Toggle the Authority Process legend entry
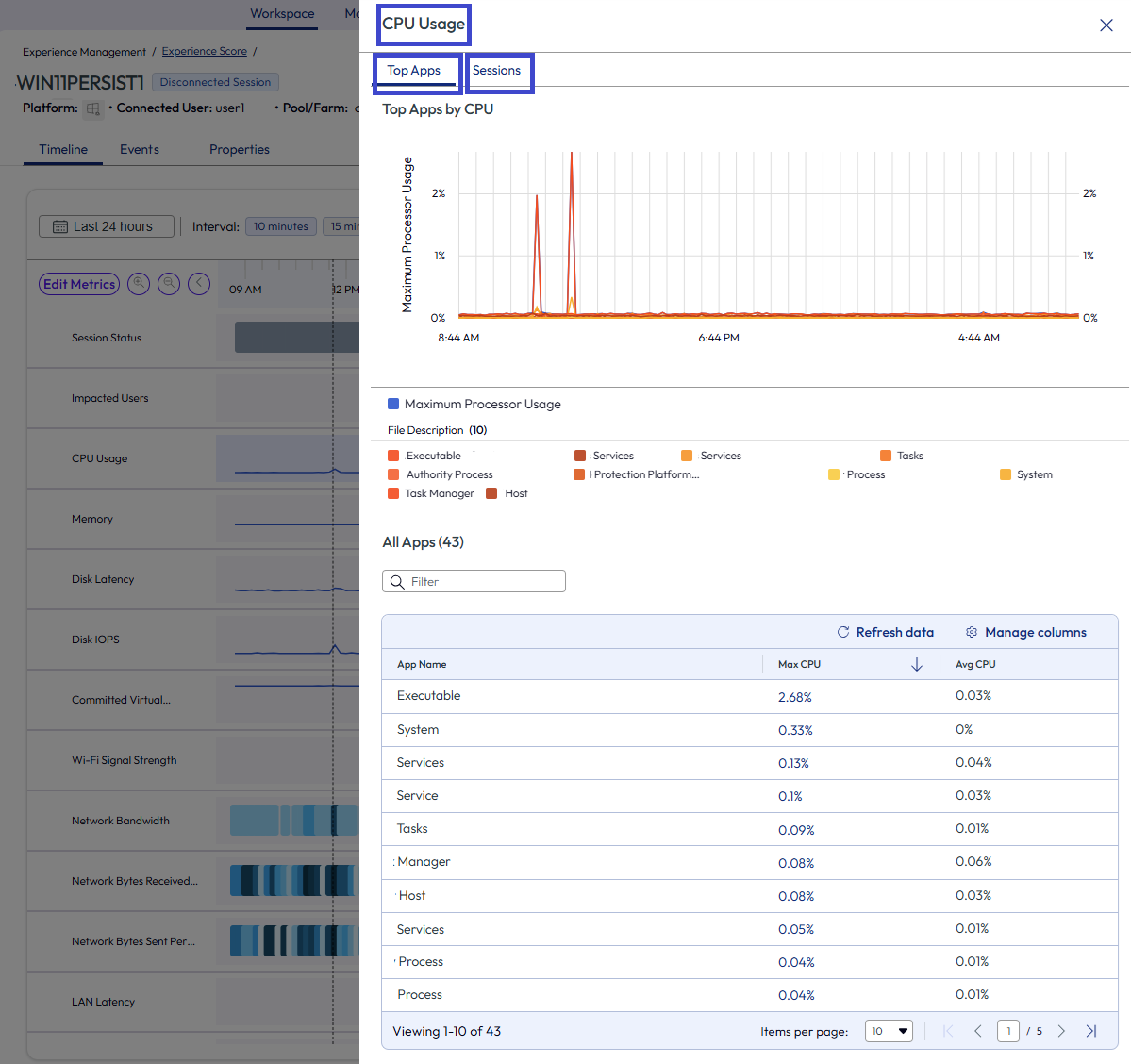The image size is (1131, 1064). 440,474
